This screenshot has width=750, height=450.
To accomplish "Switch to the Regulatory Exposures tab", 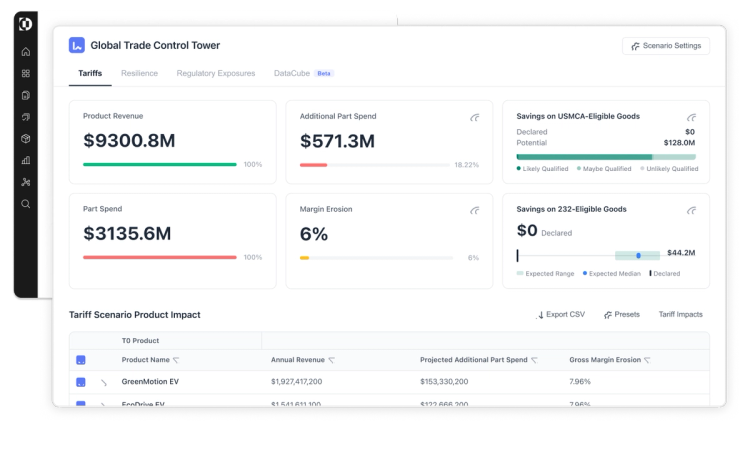I will 216,73.
